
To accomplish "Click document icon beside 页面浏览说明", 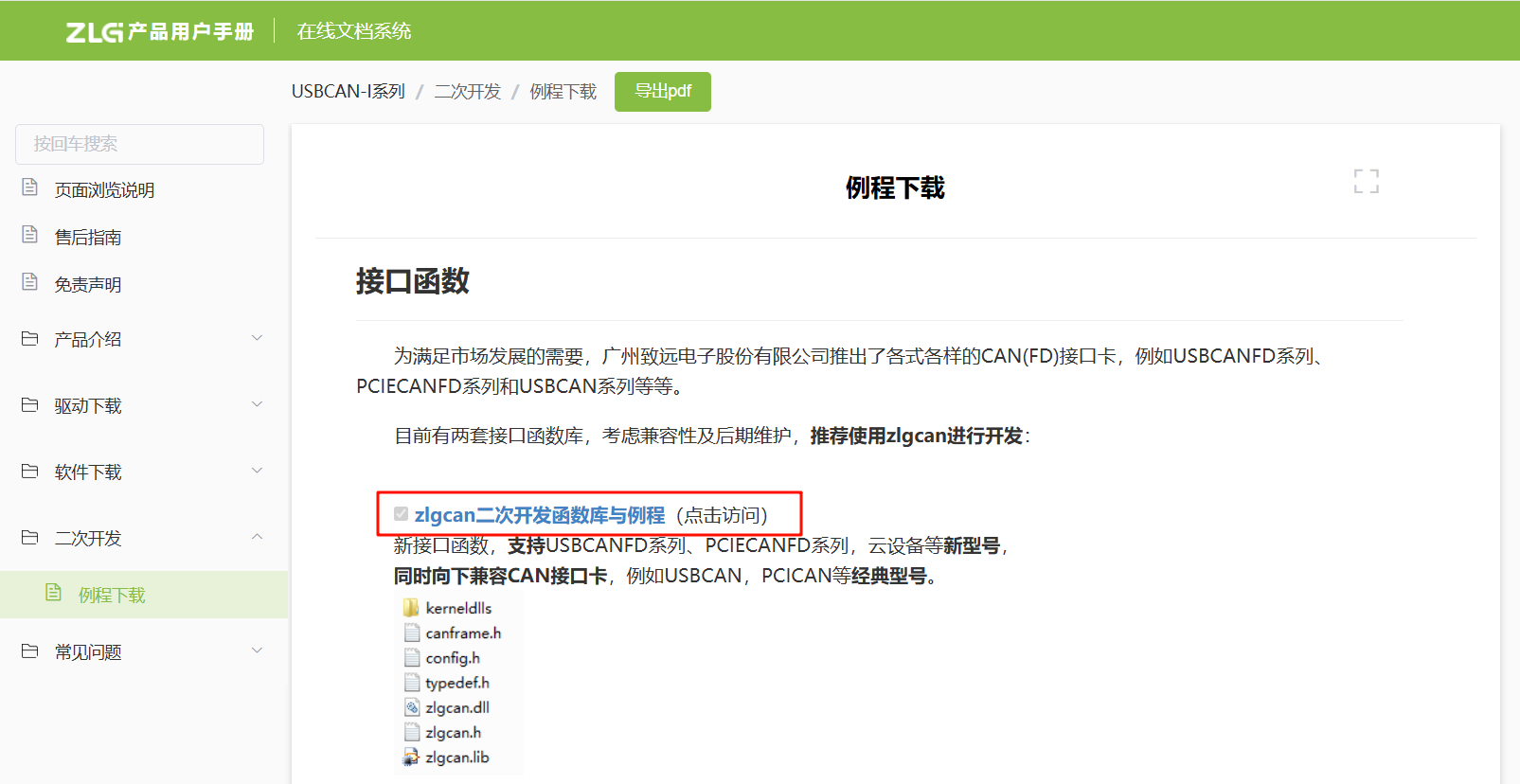I will point(29,187).
